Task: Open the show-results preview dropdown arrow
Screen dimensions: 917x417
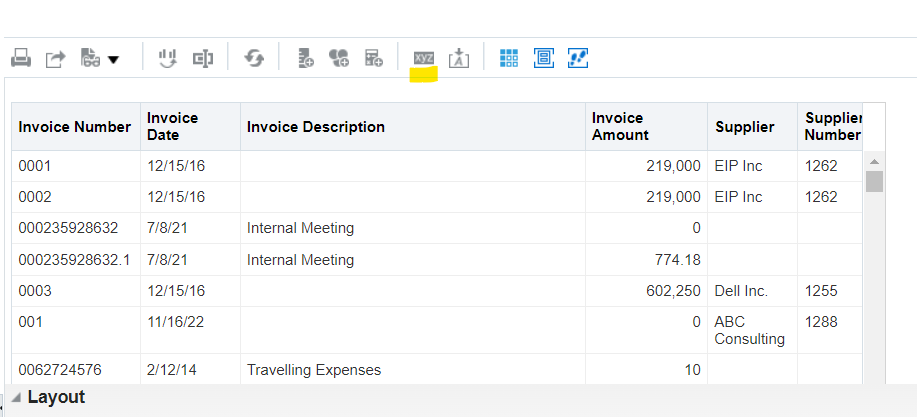Action: (x=113, y=59)
